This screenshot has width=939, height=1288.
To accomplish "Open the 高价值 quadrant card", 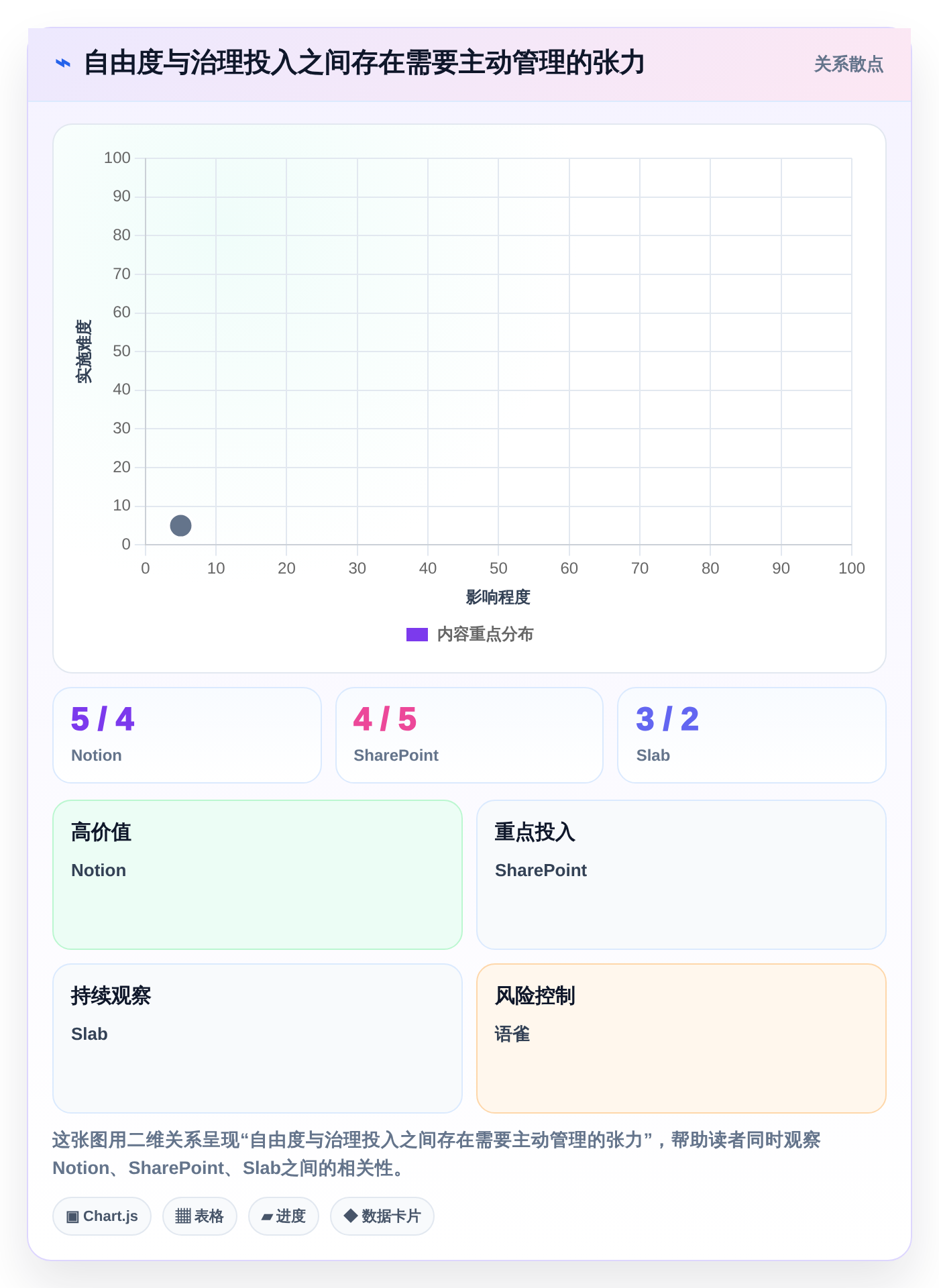I will tap(258, 875).
